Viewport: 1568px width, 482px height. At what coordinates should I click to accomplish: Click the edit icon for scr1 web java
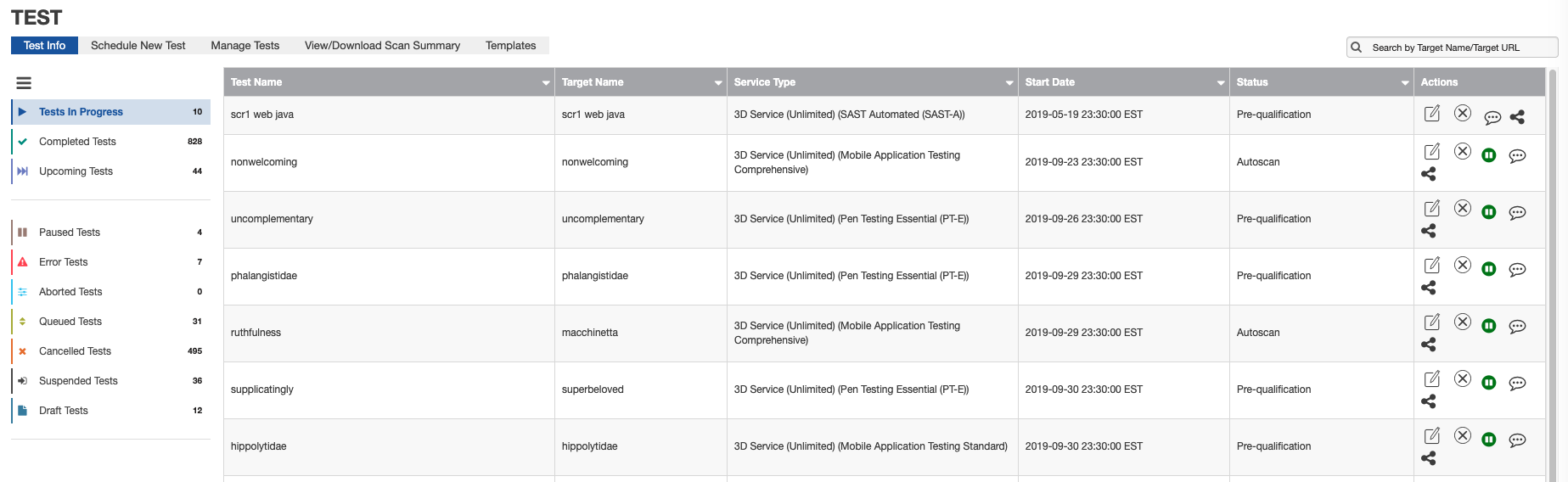pyautogui.click(x=1432, y=113)
